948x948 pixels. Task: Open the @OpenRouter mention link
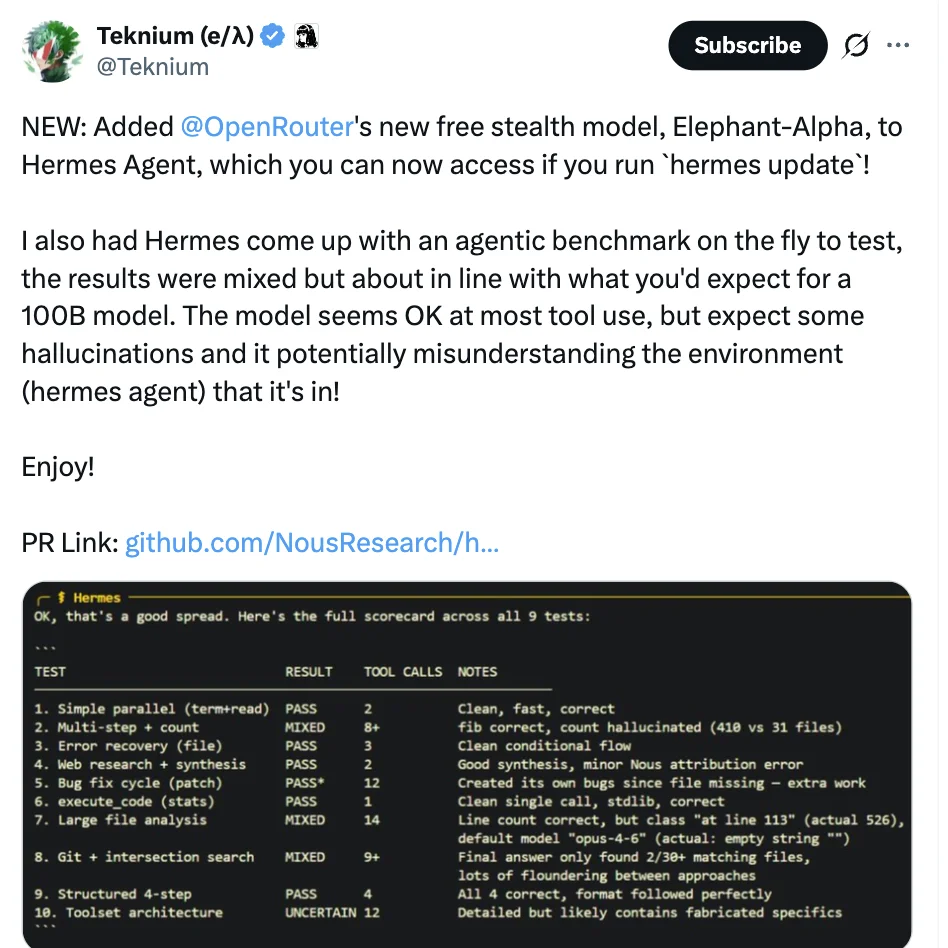(x=267, y=127)
